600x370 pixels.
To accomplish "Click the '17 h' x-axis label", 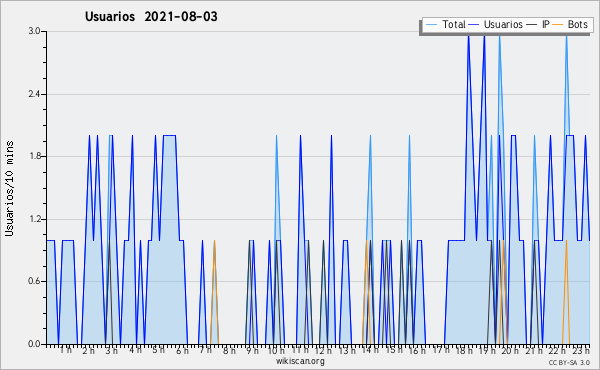I will coord(441,350).
